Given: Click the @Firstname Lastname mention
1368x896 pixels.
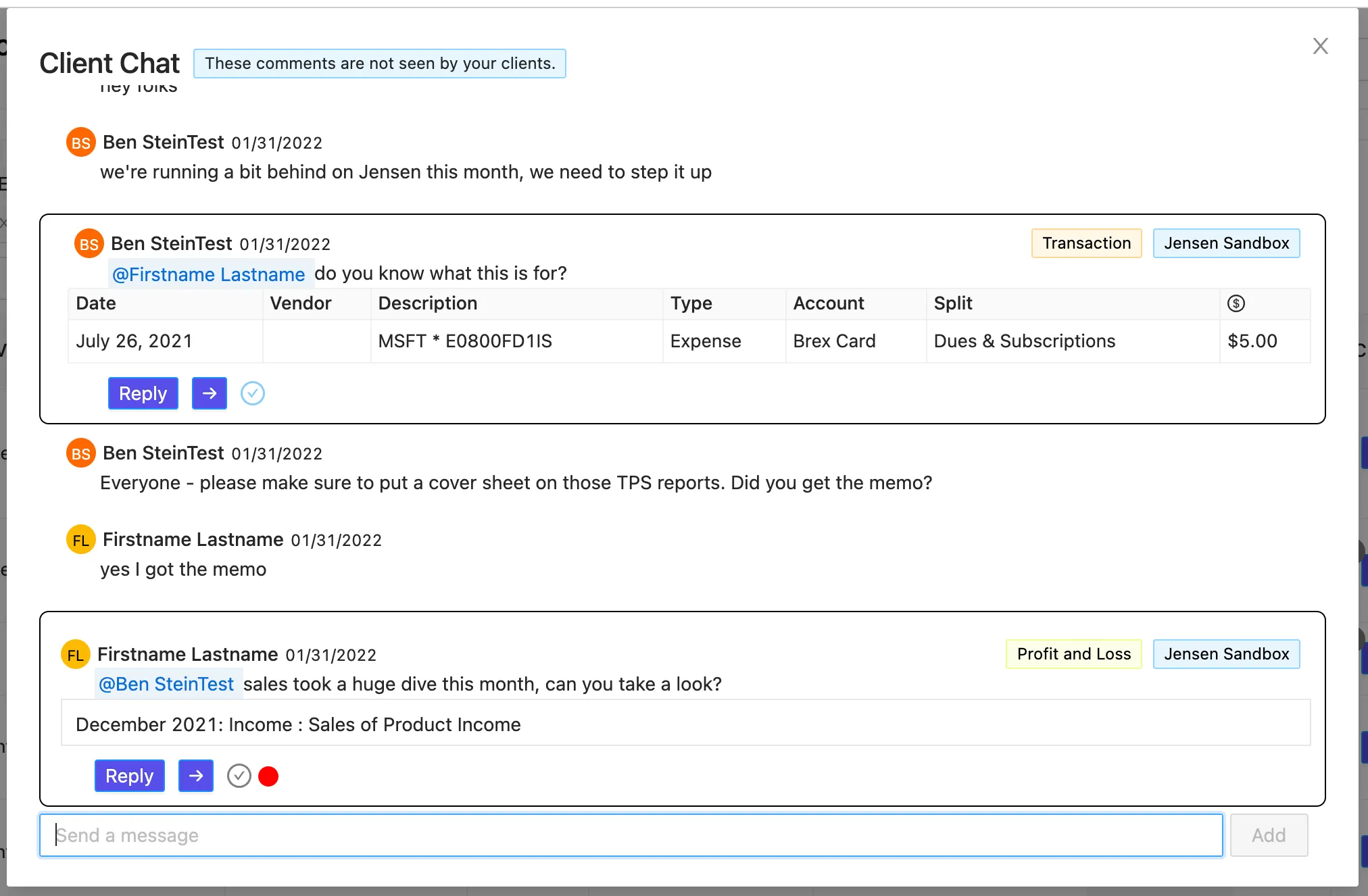Looking at the screenshot, I should point(209,274).
